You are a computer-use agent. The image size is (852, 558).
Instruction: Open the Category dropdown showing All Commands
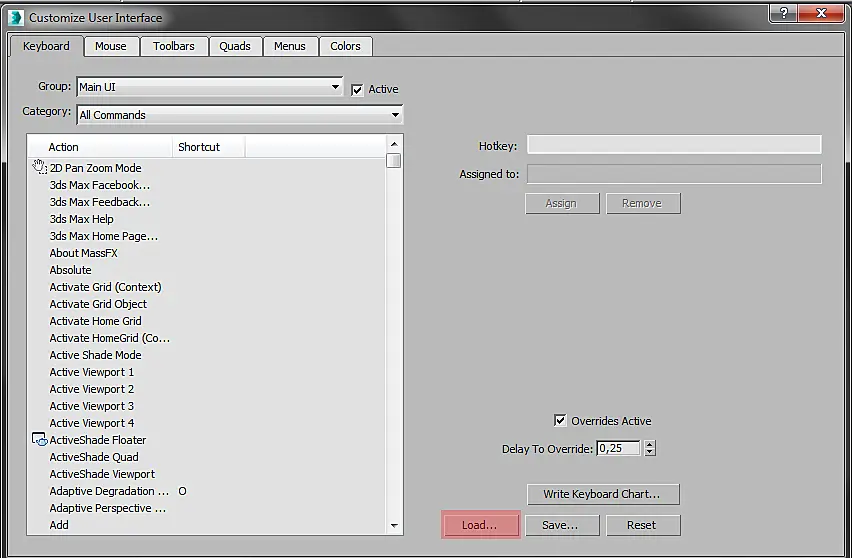coord(240,115)
